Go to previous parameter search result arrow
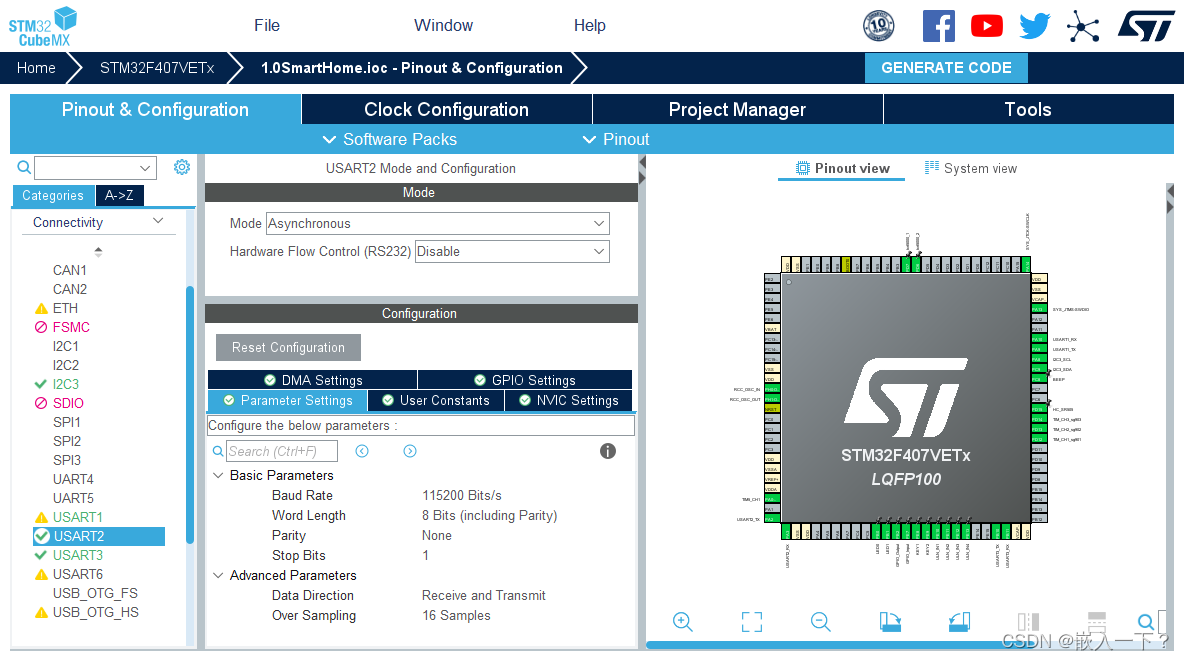The height and width of the screenshot is (661, 1184). tap(362, 451)
